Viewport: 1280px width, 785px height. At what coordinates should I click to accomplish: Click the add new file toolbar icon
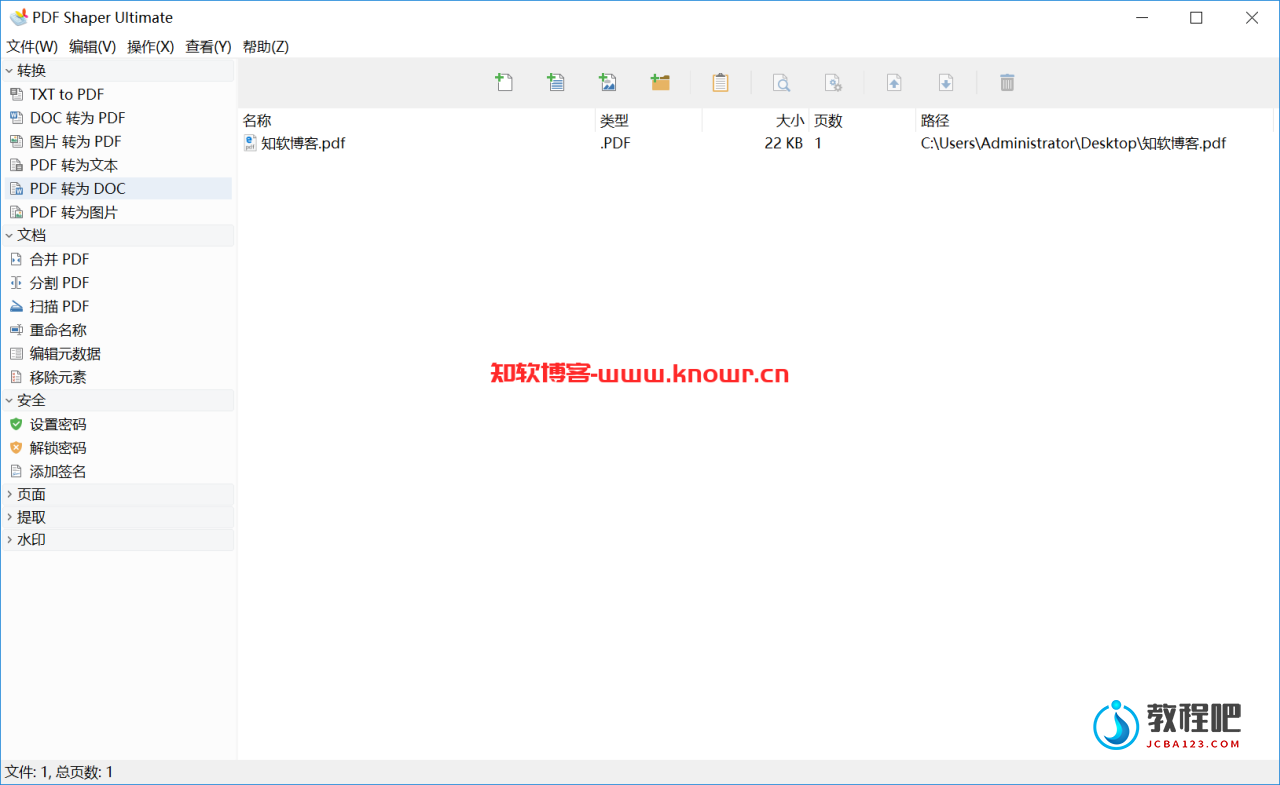[x=504, y=82]
